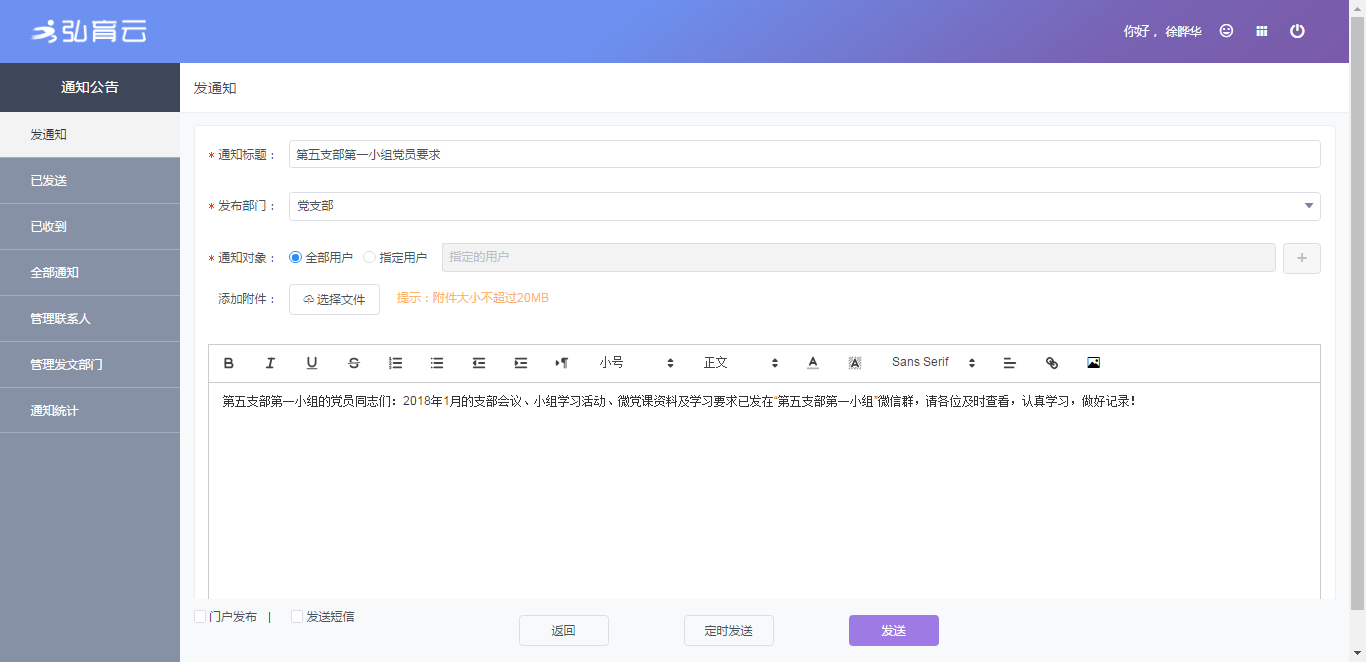Toggle bold formatting in editor toolbar

point(229,363)
